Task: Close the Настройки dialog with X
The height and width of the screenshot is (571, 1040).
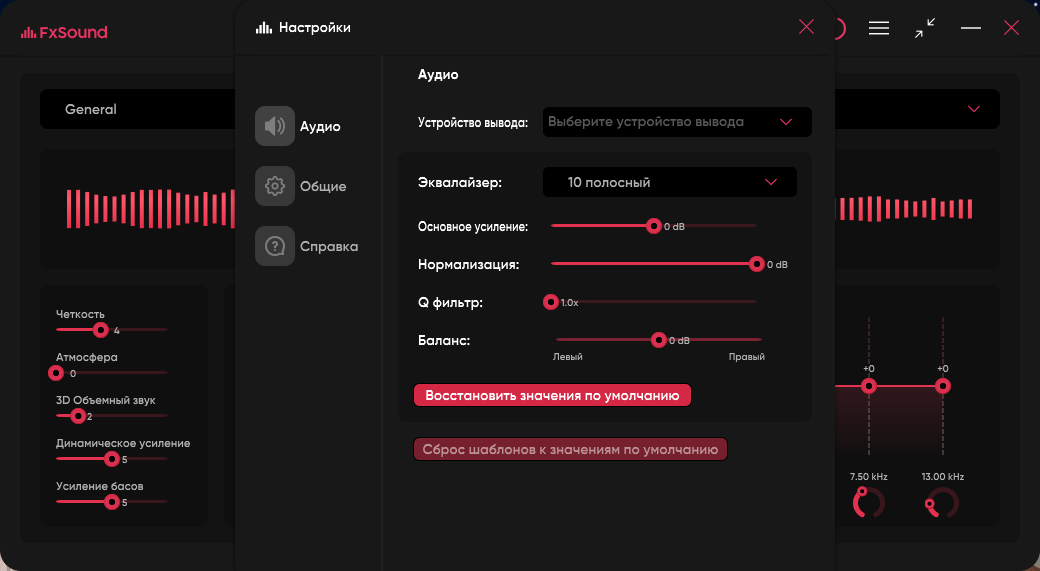Action: click(x=806, y=27)
